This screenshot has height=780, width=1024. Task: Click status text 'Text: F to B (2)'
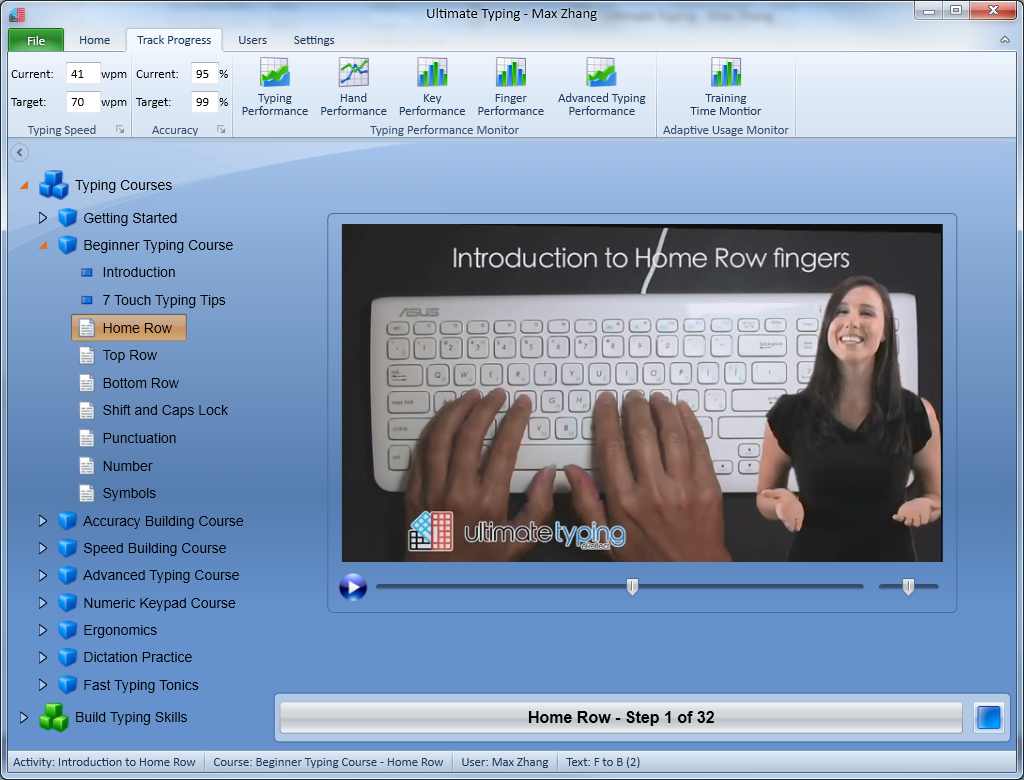[x=603, y=762]
